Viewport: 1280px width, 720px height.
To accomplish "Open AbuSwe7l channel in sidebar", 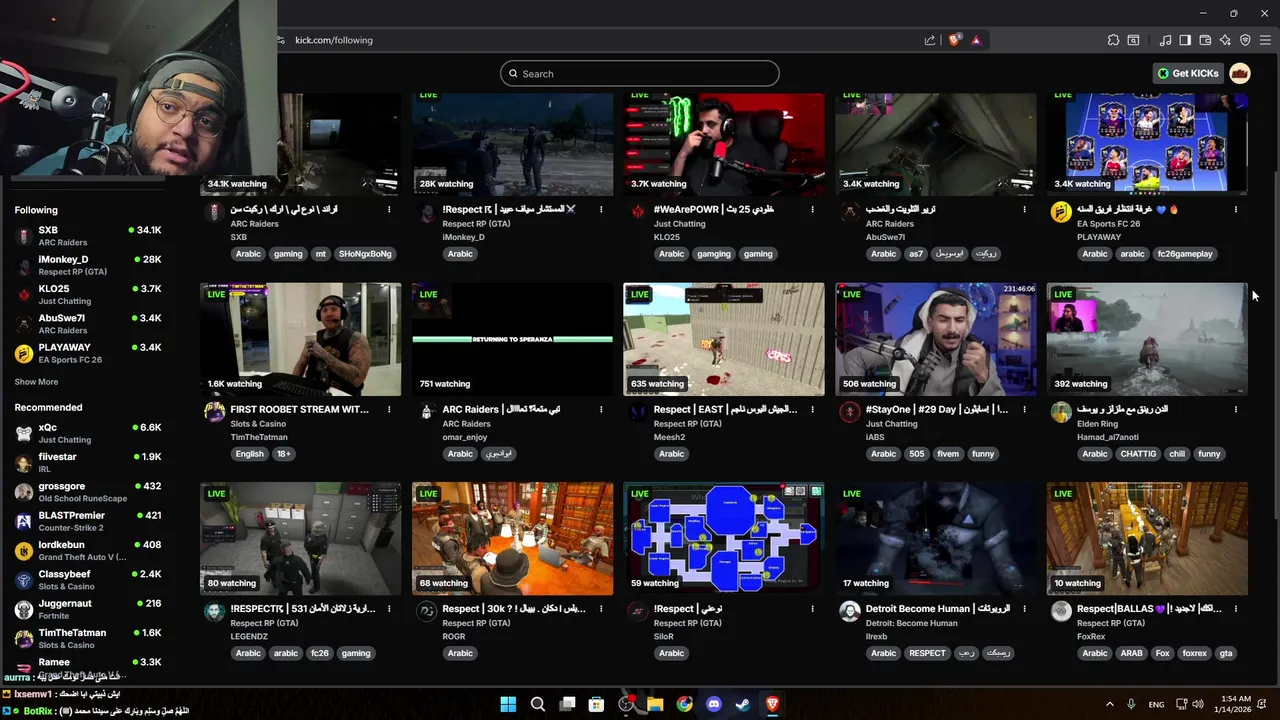I will pos(88,324).
